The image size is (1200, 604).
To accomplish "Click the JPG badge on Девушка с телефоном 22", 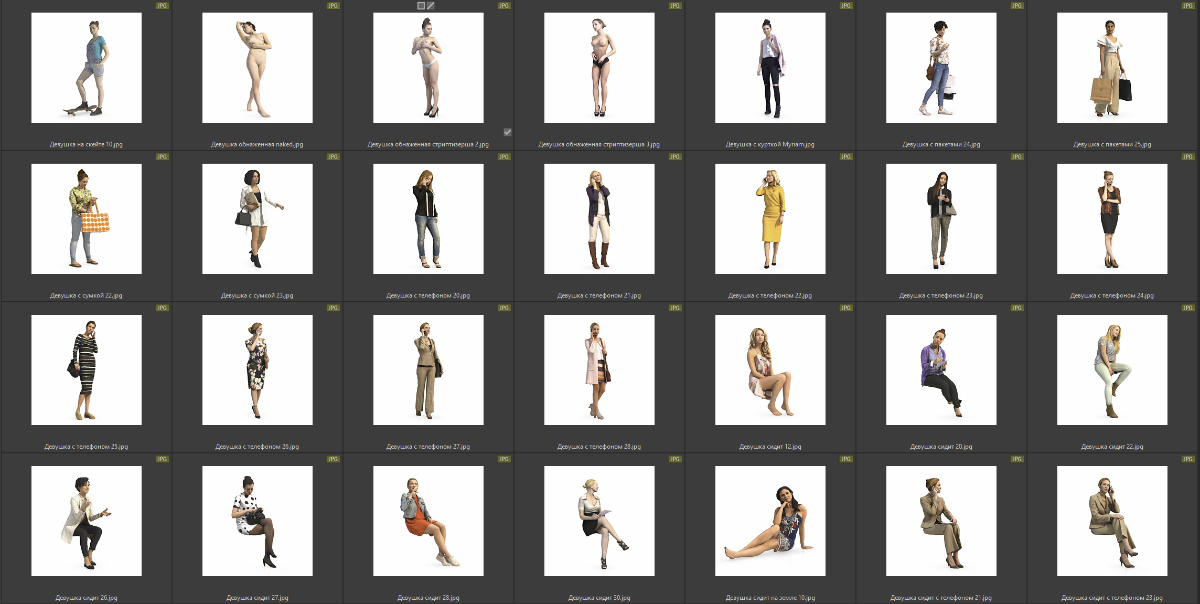I will point(846,157).
